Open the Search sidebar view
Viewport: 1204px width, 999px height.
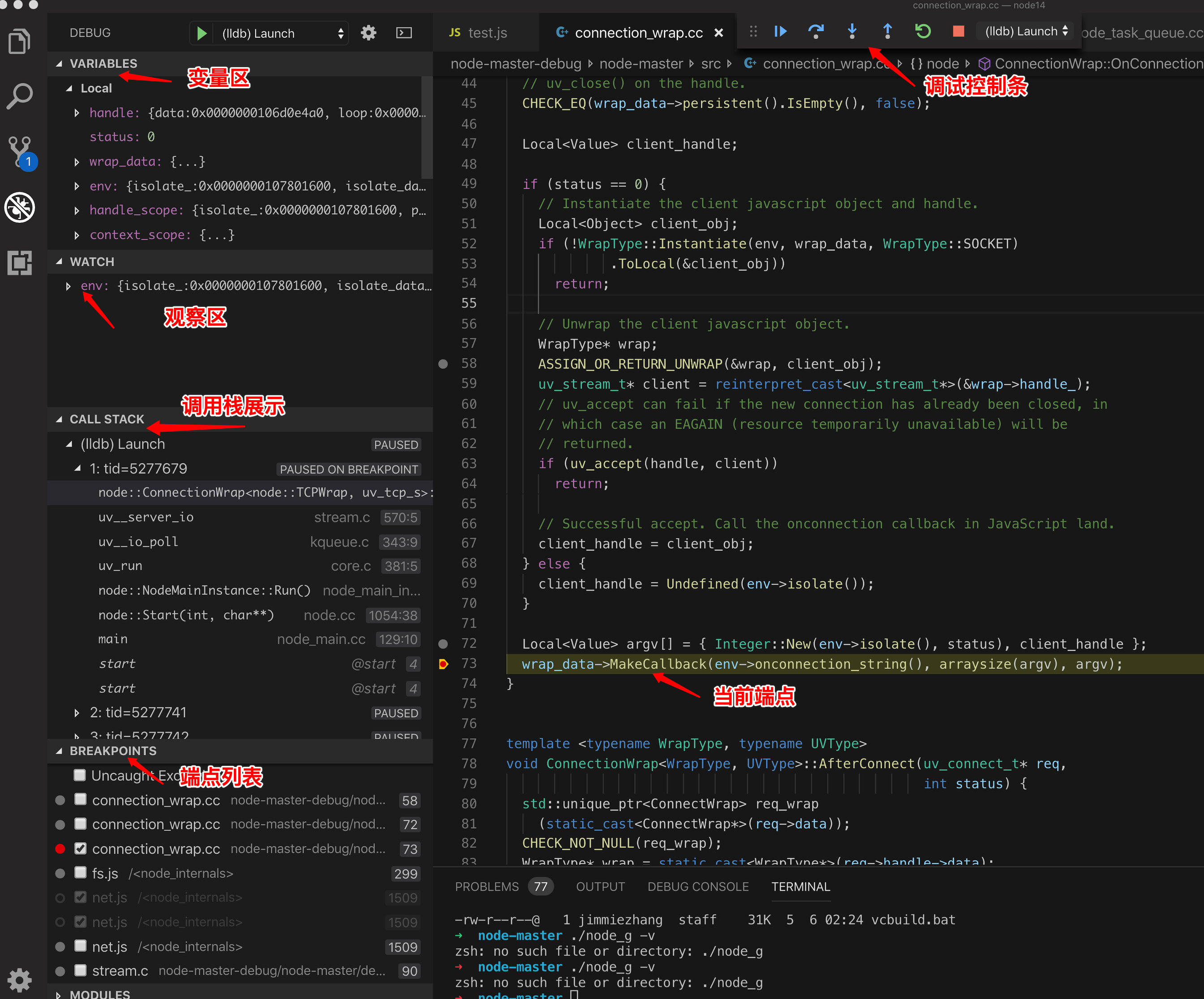coord(21,96)
